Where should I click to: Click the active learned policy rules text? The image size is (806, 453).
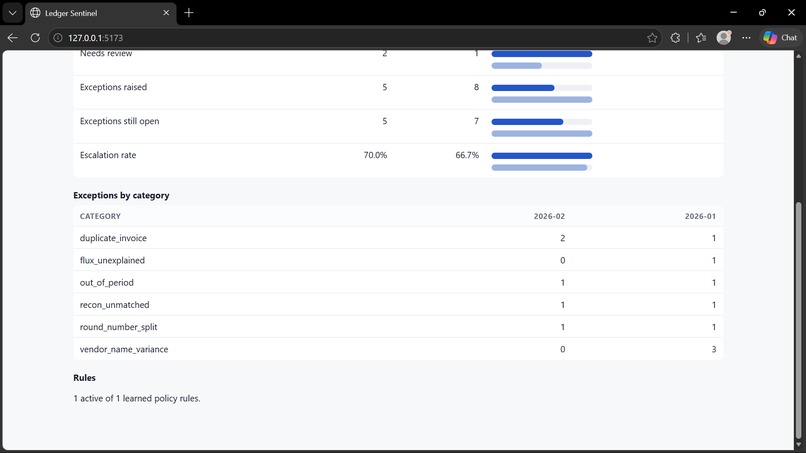pyautogui.click(x=137, y=398)
